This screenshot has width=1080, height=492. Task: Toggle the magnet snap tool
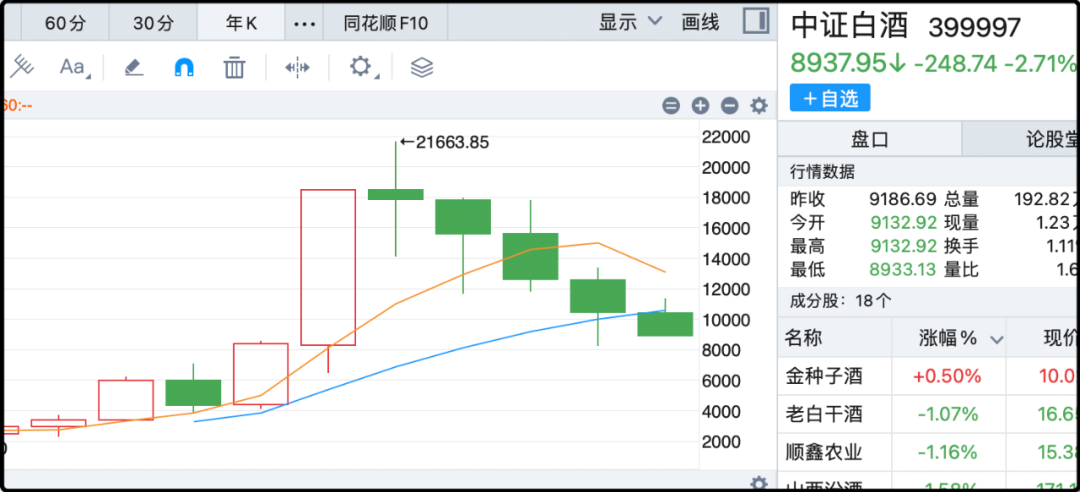pos(184,67)
